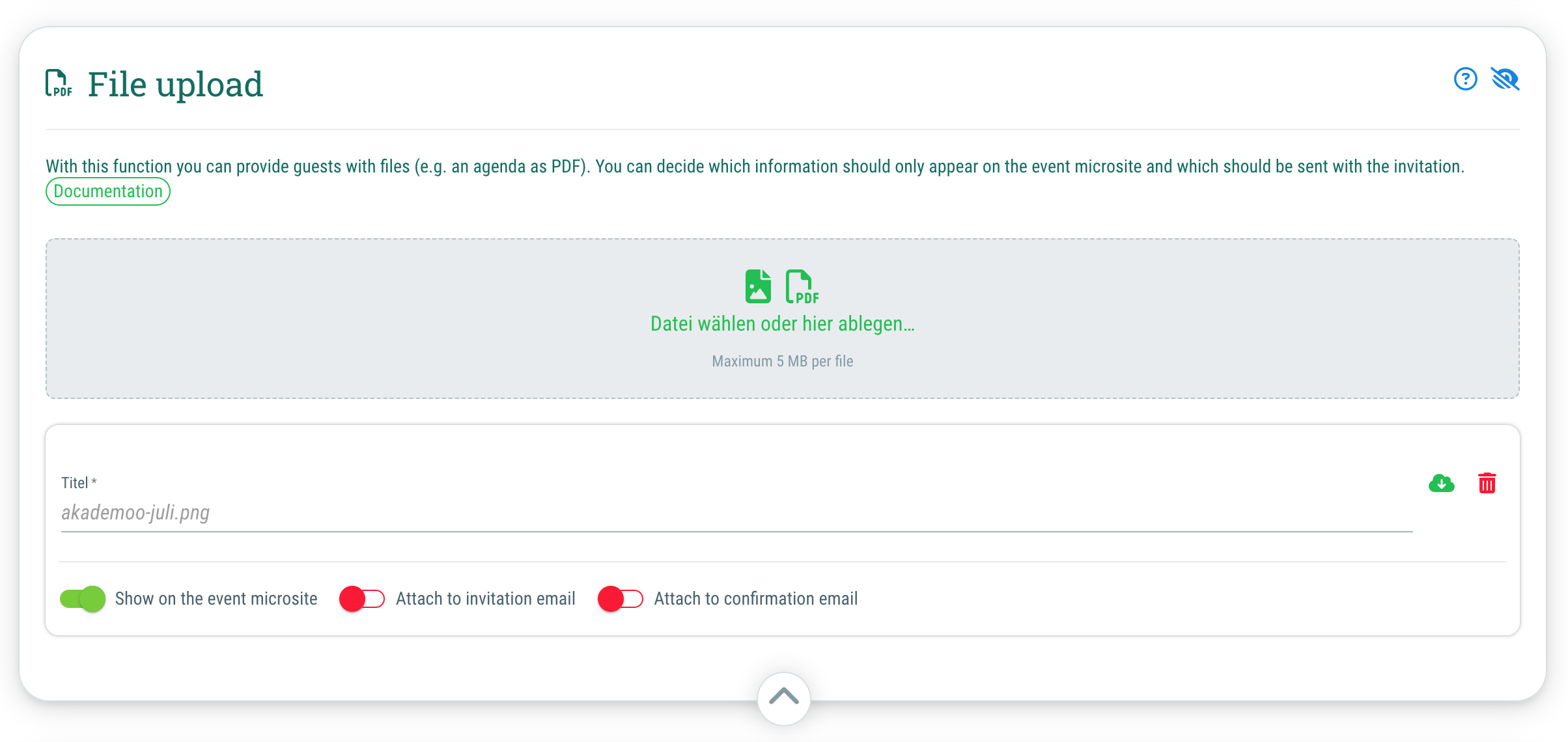The image size is (1568, 742).
Task: Click the 'Maximum 5 MB per file' note
Action: (783, 361)
